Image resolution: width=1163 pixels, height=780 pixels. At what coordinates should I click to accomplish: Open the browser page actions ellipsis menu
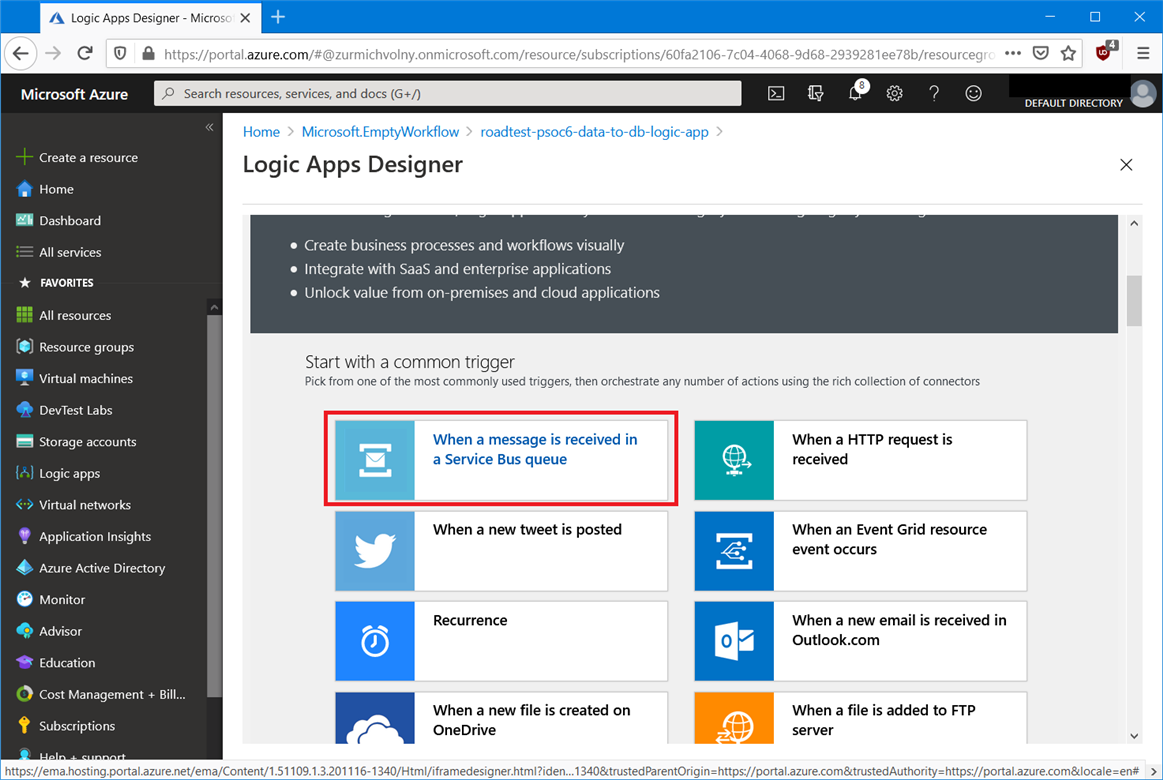tap(1013, 54)
